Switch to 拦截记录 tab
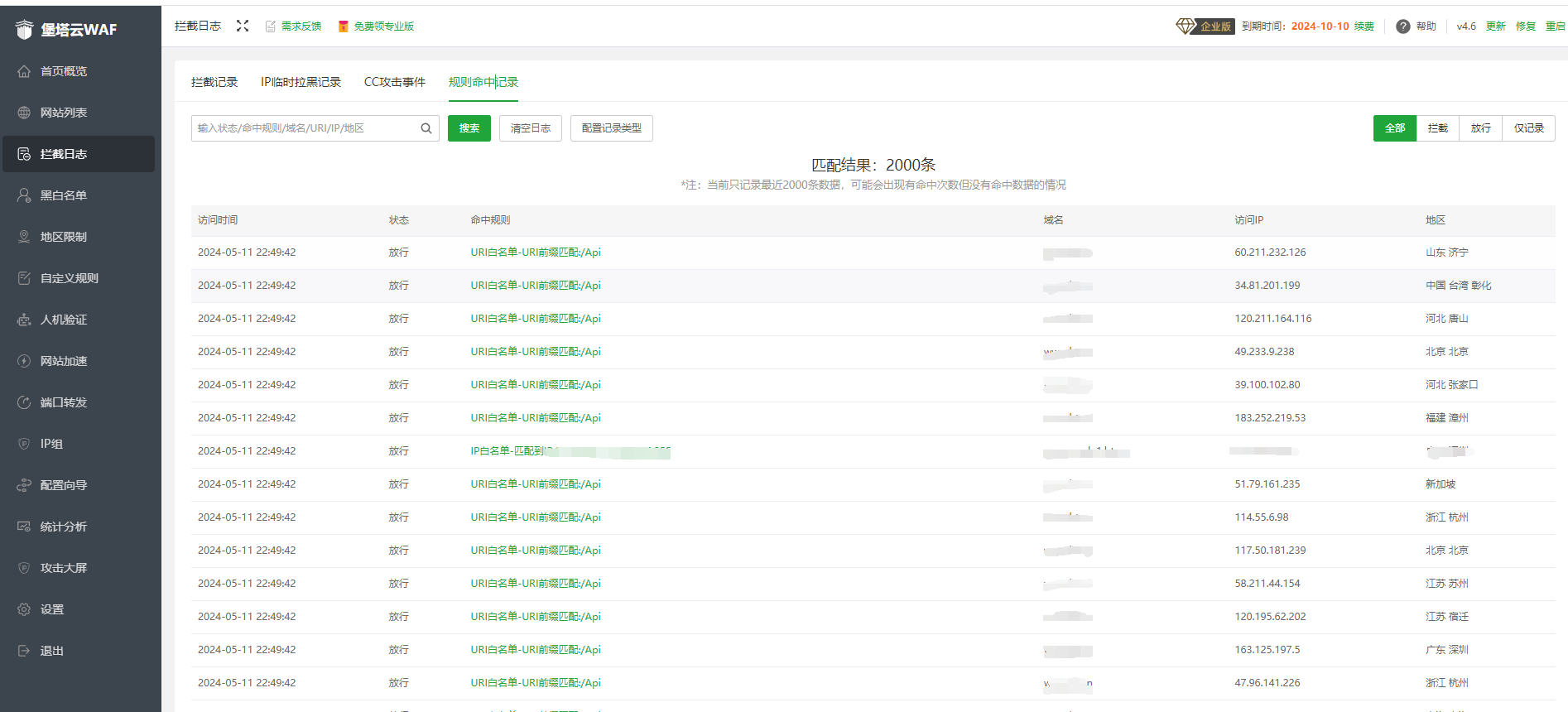This screenshot has width=1568, height=712. (x=214, y=82)
